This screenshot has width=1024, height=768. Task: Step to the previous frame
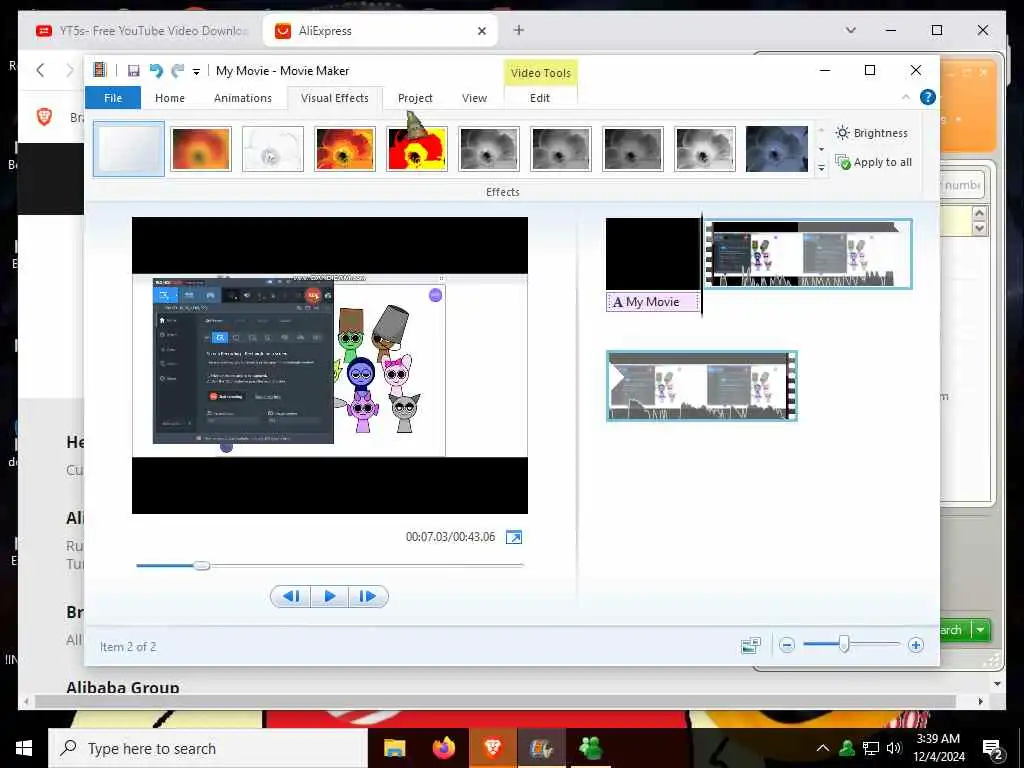coord(291,596)
